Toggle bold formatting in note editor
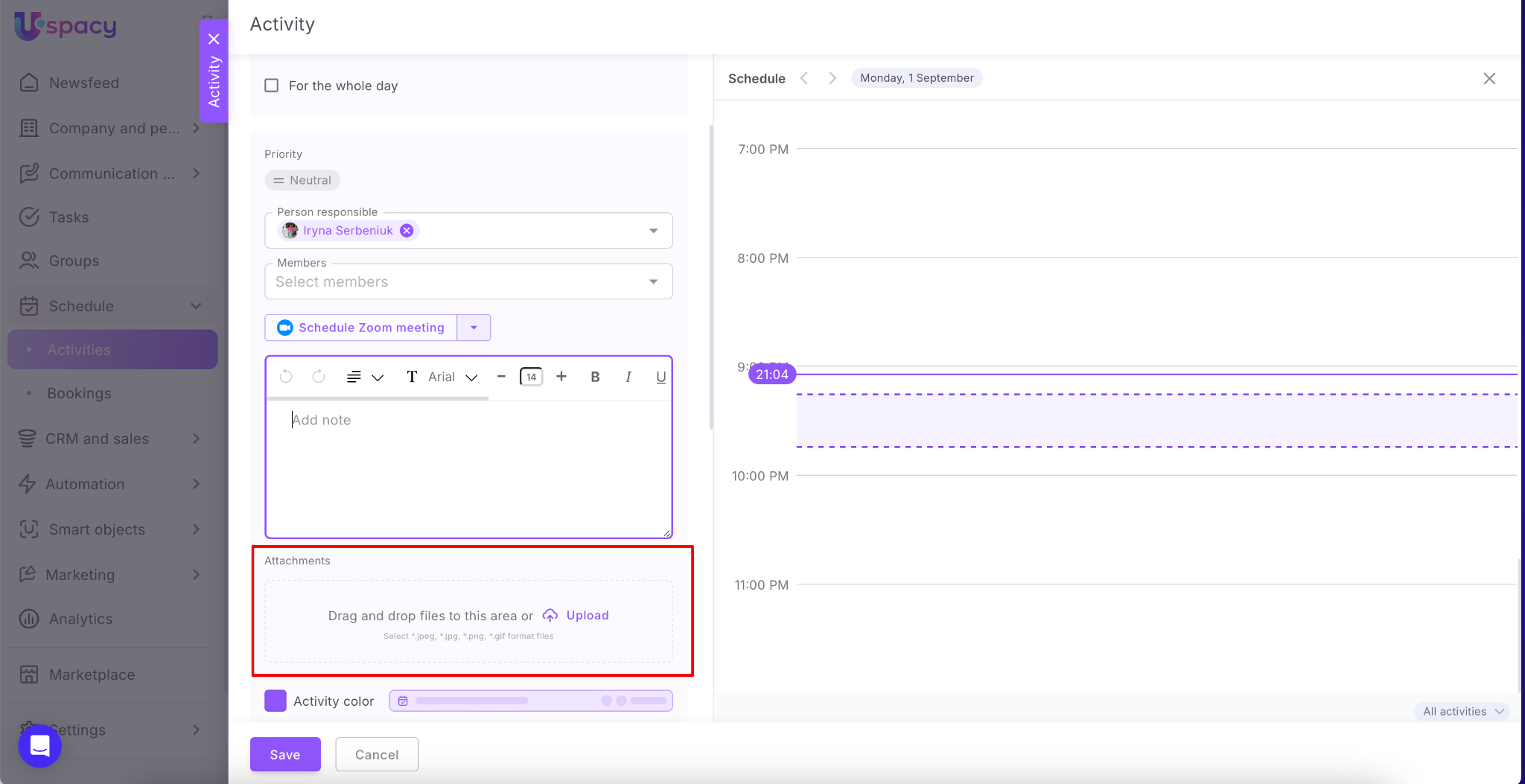1525x784 pixels. click(595, 377)
